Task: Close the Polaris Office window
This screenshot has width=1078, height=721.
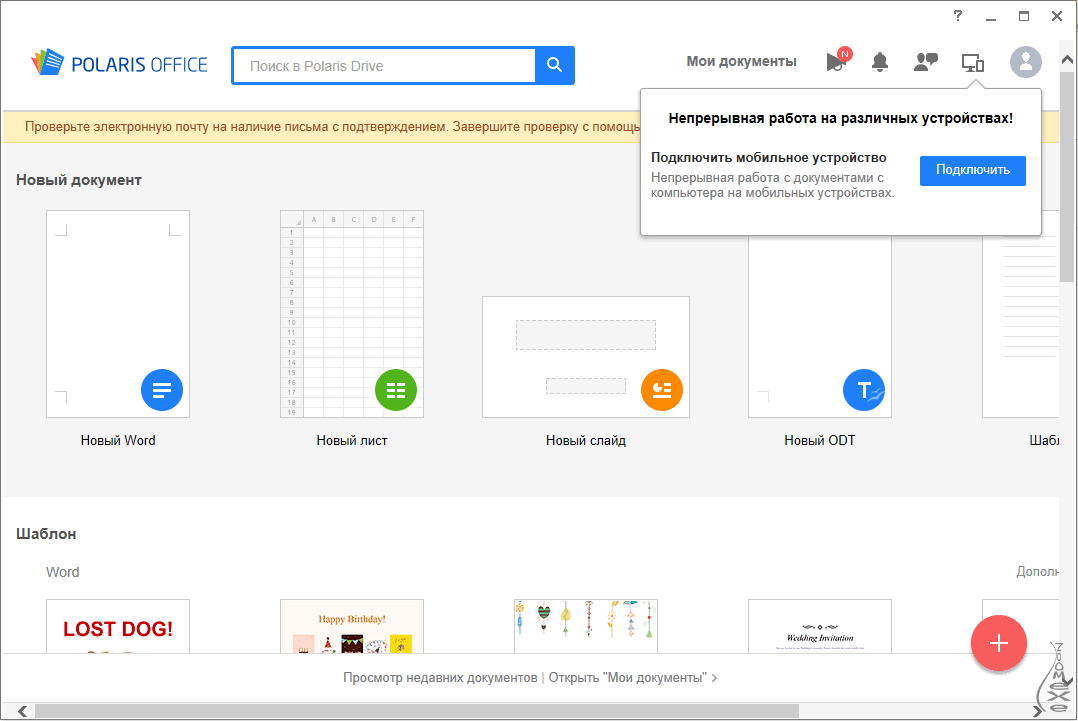Action: point(1057,16)
